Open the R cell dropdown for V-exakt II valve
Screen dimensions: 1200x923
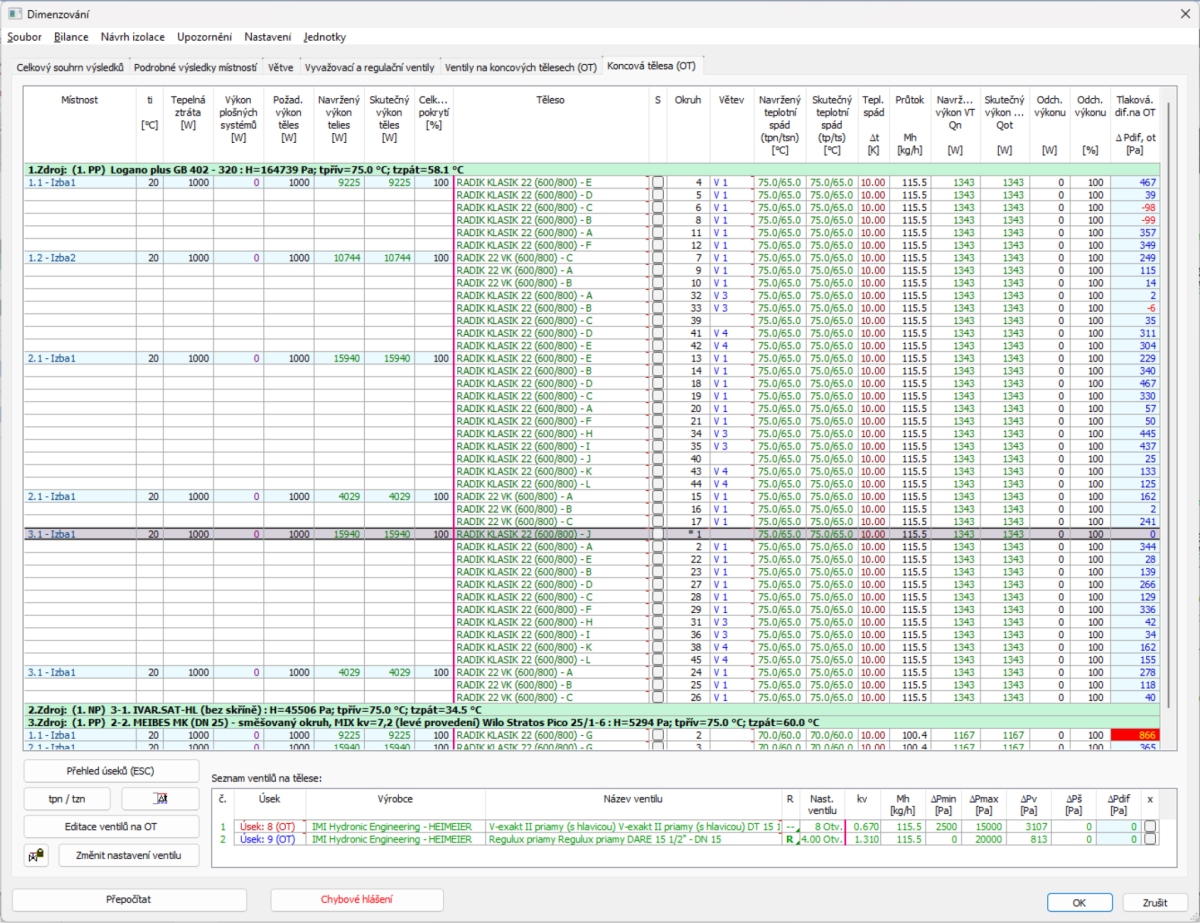(790, 827)
